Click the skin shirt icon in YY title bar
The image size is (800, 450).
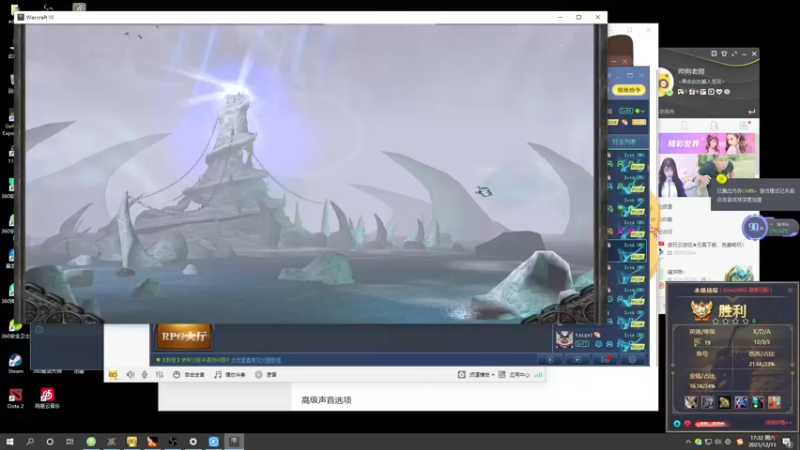724,54
